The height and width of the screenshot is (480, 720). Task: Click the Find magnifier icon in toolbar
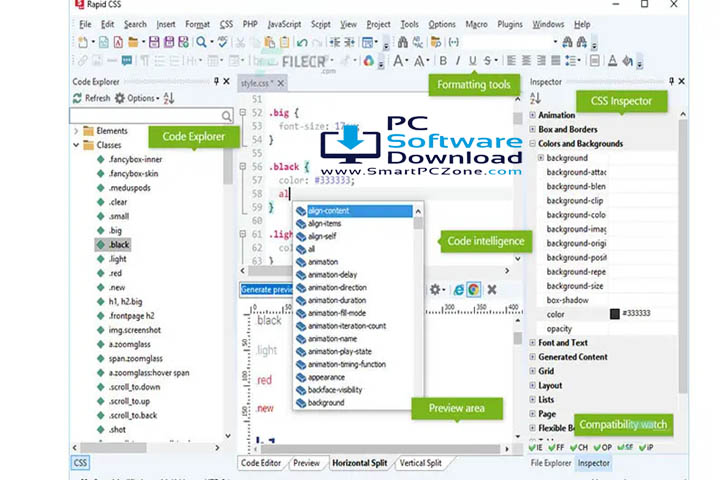201,42
